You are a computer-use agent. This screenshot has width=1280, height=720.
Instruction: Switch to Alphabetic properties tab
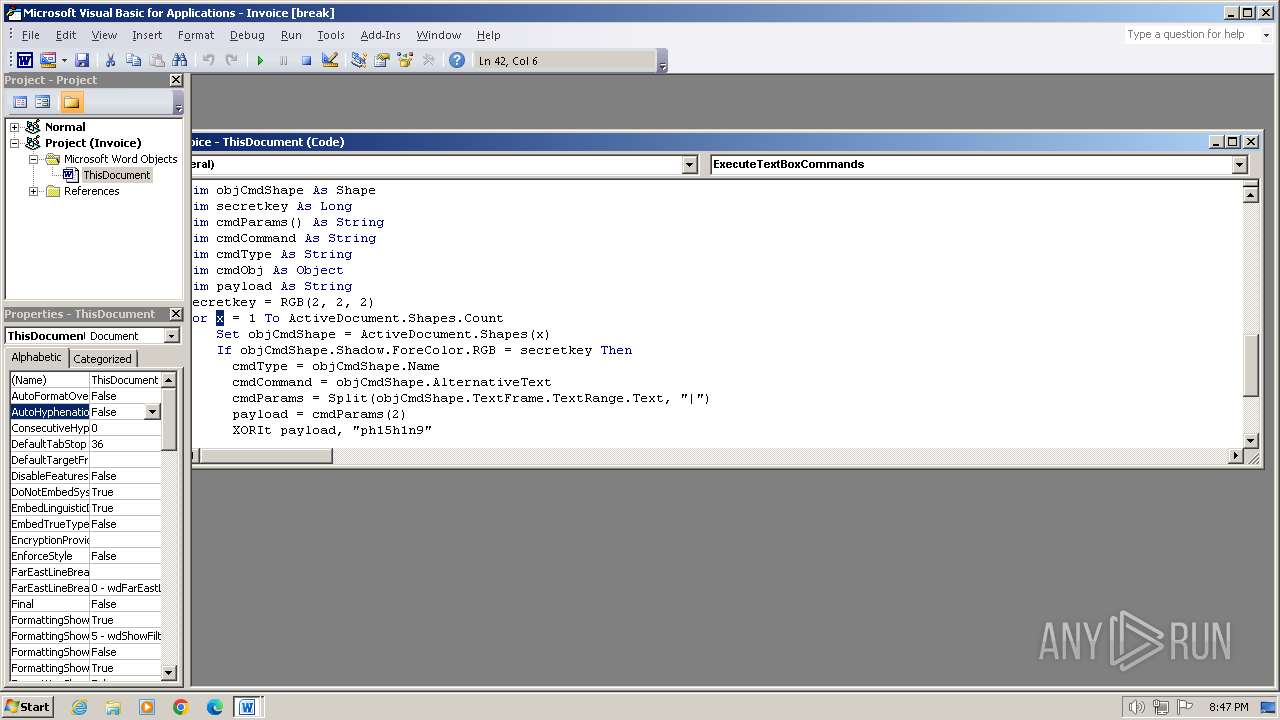point(36,358)
